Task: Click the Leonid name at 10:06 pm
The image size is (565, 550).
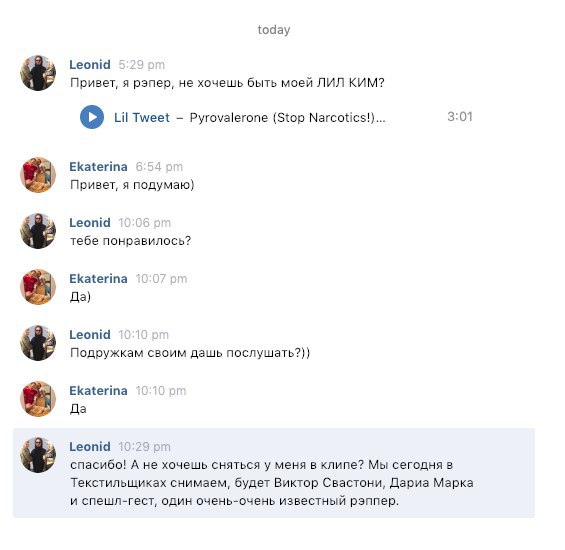Action: tap(90, 222)
